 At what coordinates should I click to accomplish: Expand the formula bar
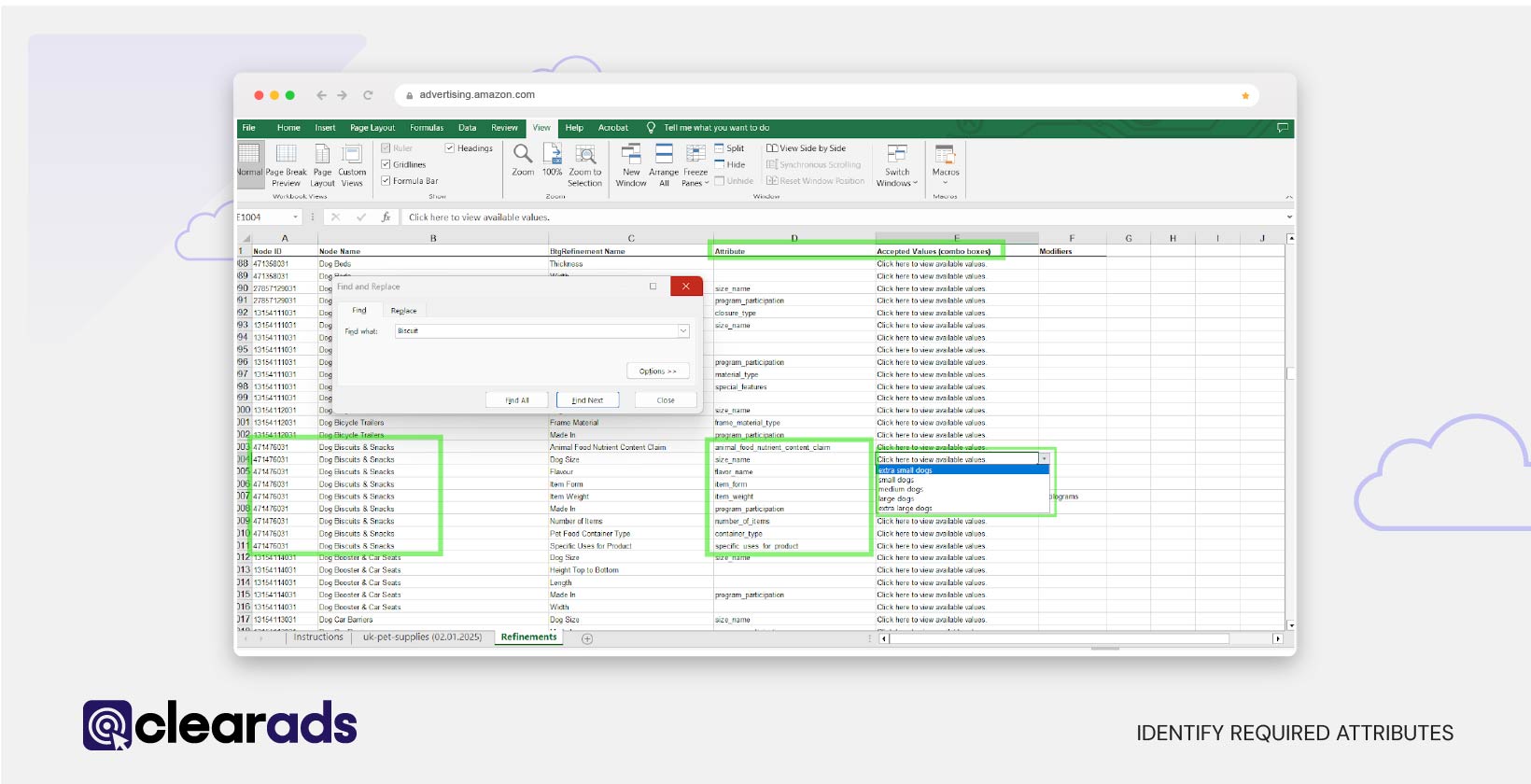point(1289,217)
